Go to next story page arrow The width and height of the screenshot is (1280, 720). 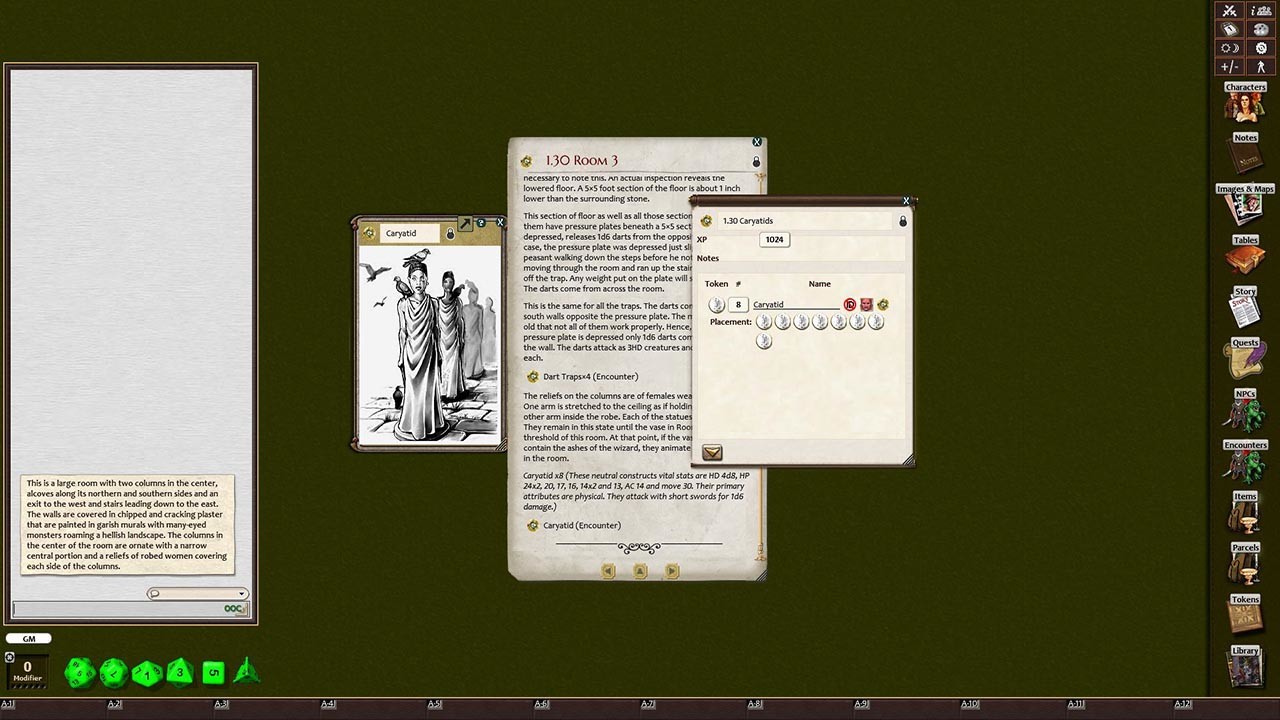(x=672, y=571)
